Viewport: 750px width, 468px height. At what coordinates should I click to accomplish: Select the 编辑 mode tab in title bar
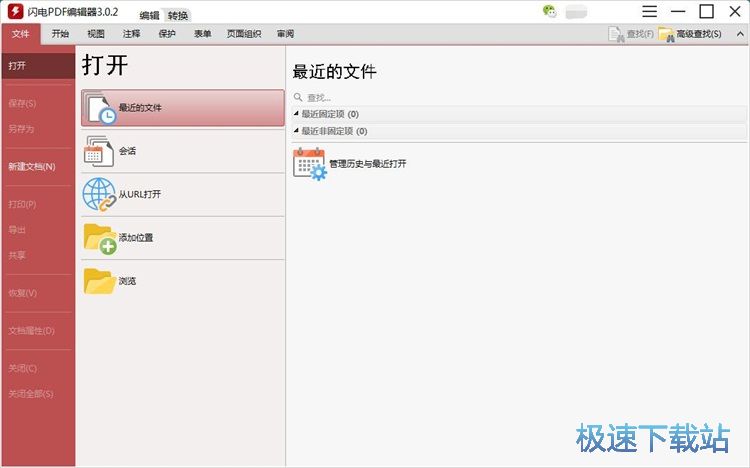[x=149, y=15]
